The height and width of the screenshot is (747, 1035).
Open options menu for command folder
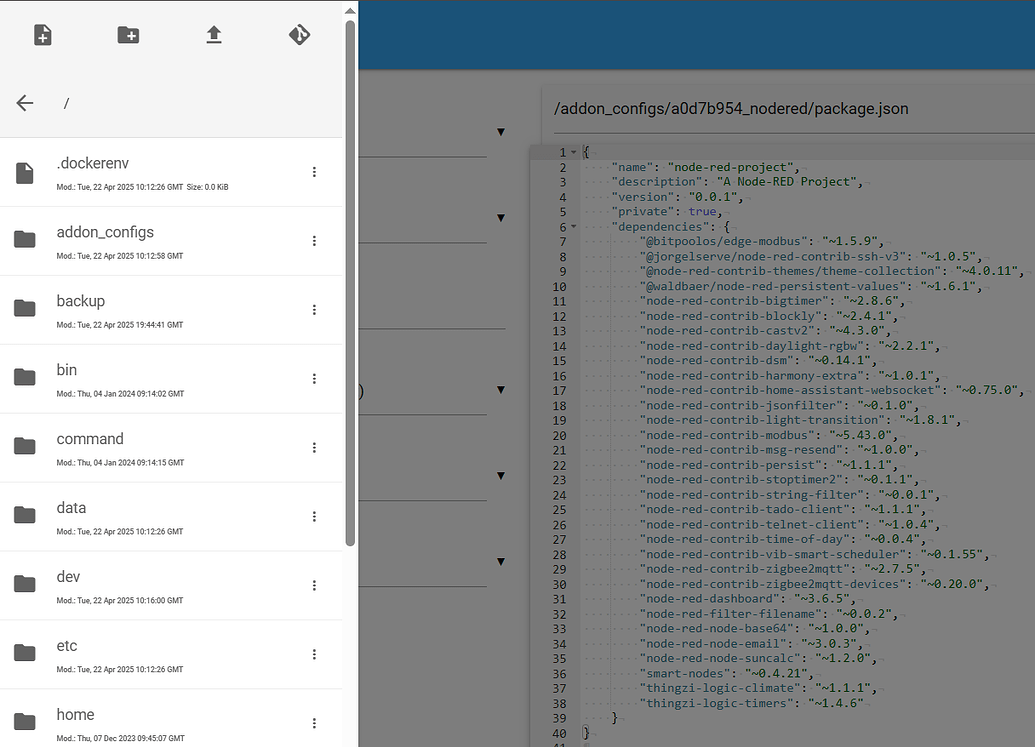314,448
